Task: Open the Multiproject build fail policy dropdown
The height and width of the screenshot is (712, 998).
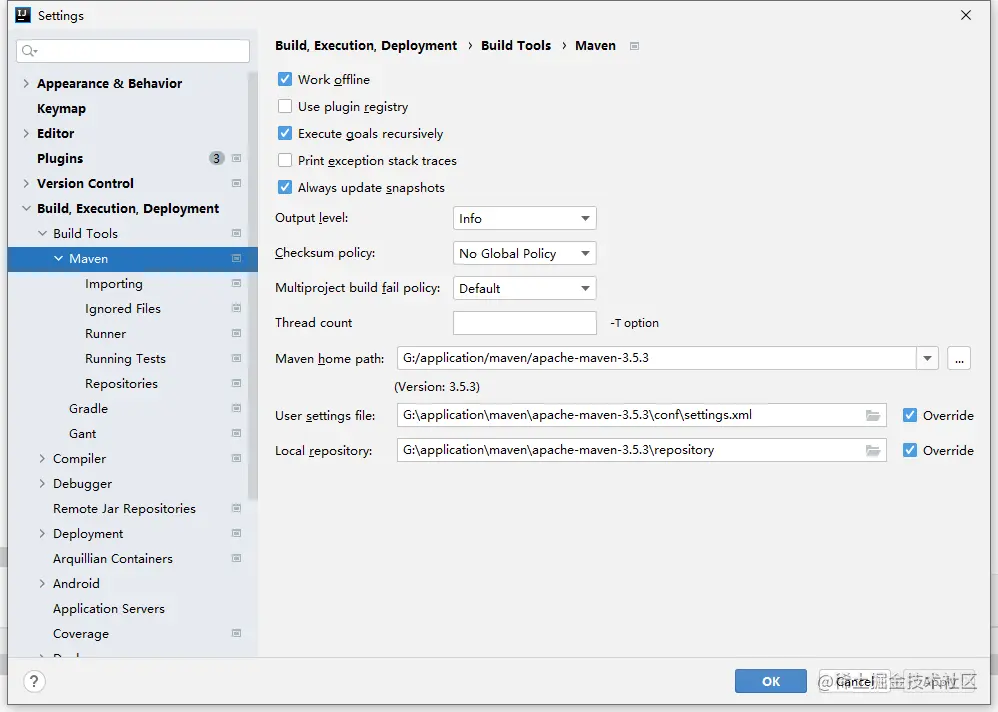Action: click(524, 288)
